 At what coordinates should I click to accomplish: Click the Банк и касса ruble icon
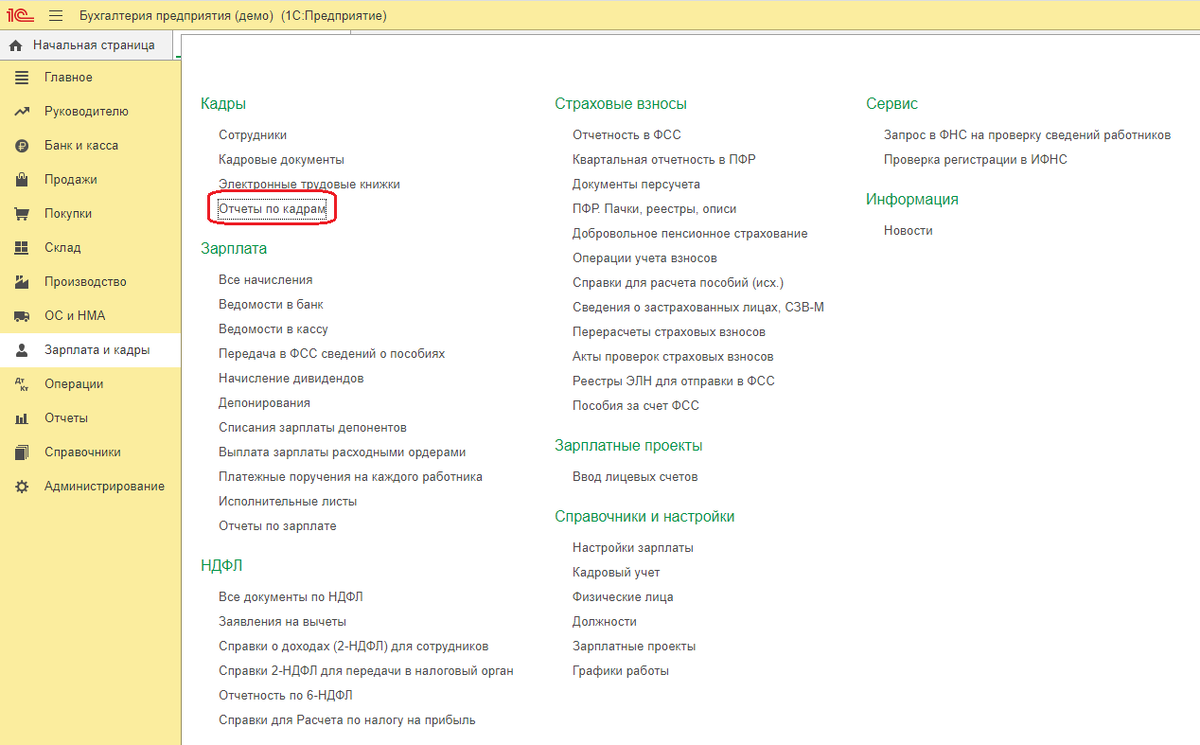[22, 146]
